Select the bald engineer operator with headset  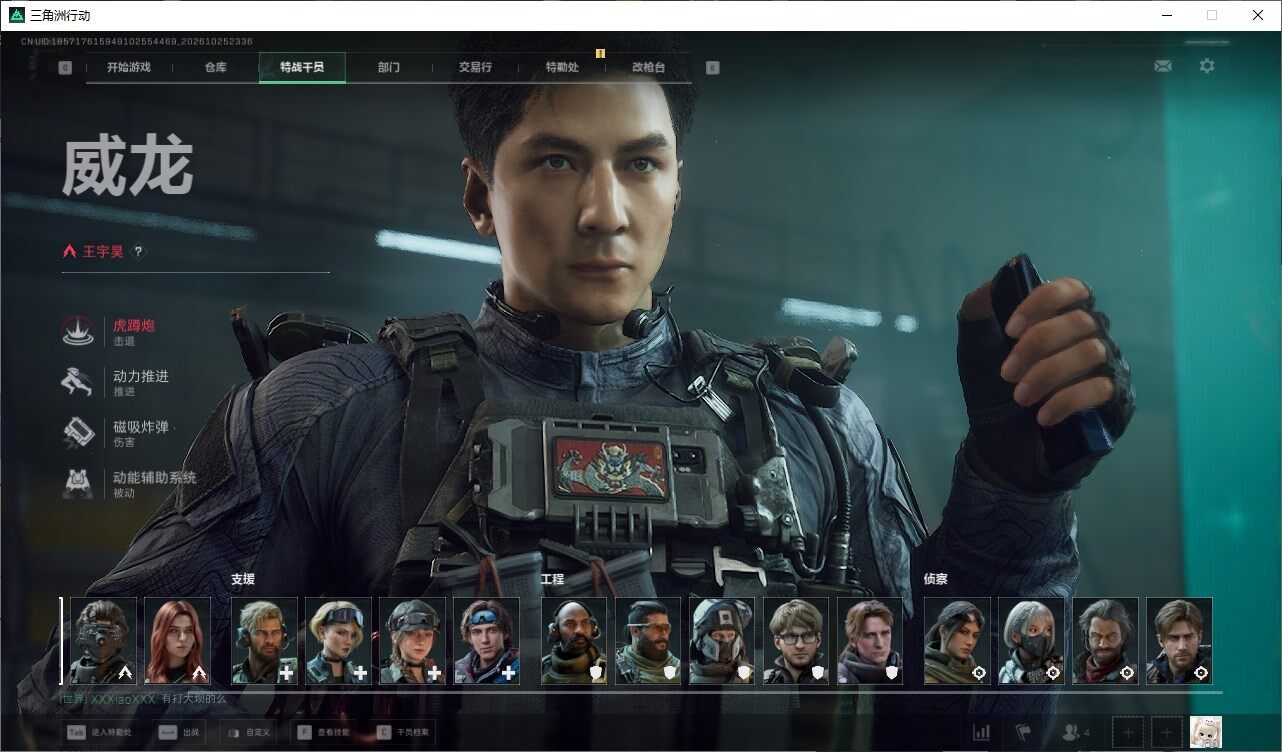pyautogui.click(x=574, y=641)
